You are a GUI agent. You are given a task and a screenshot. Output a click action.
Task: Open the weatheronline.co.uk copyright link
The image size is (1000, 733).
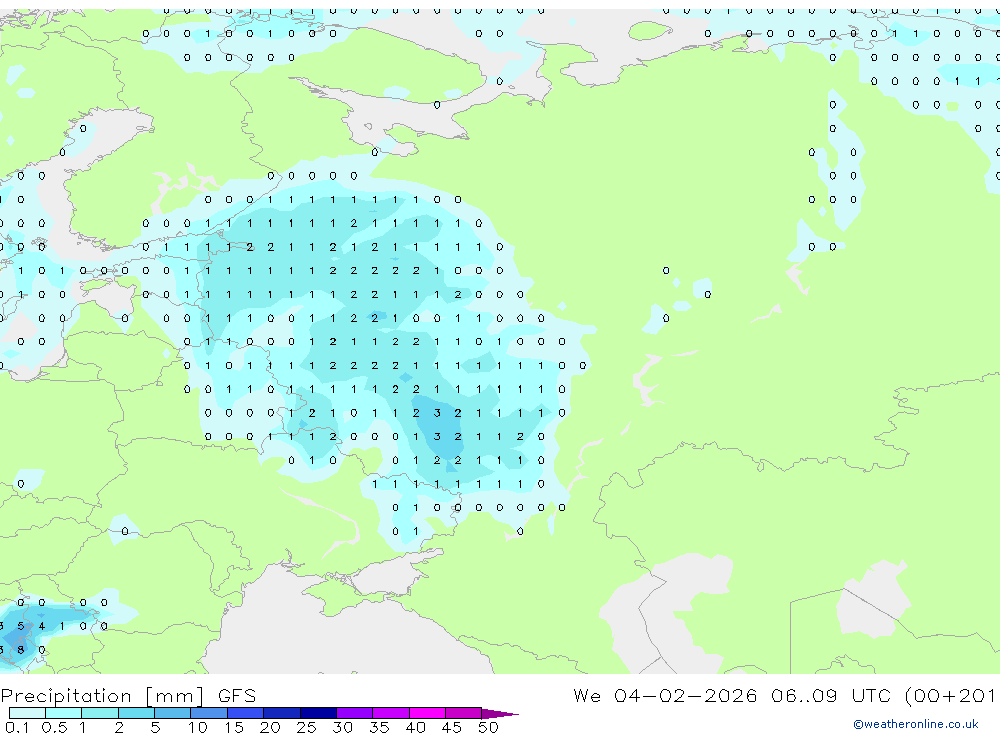point(915,724)
